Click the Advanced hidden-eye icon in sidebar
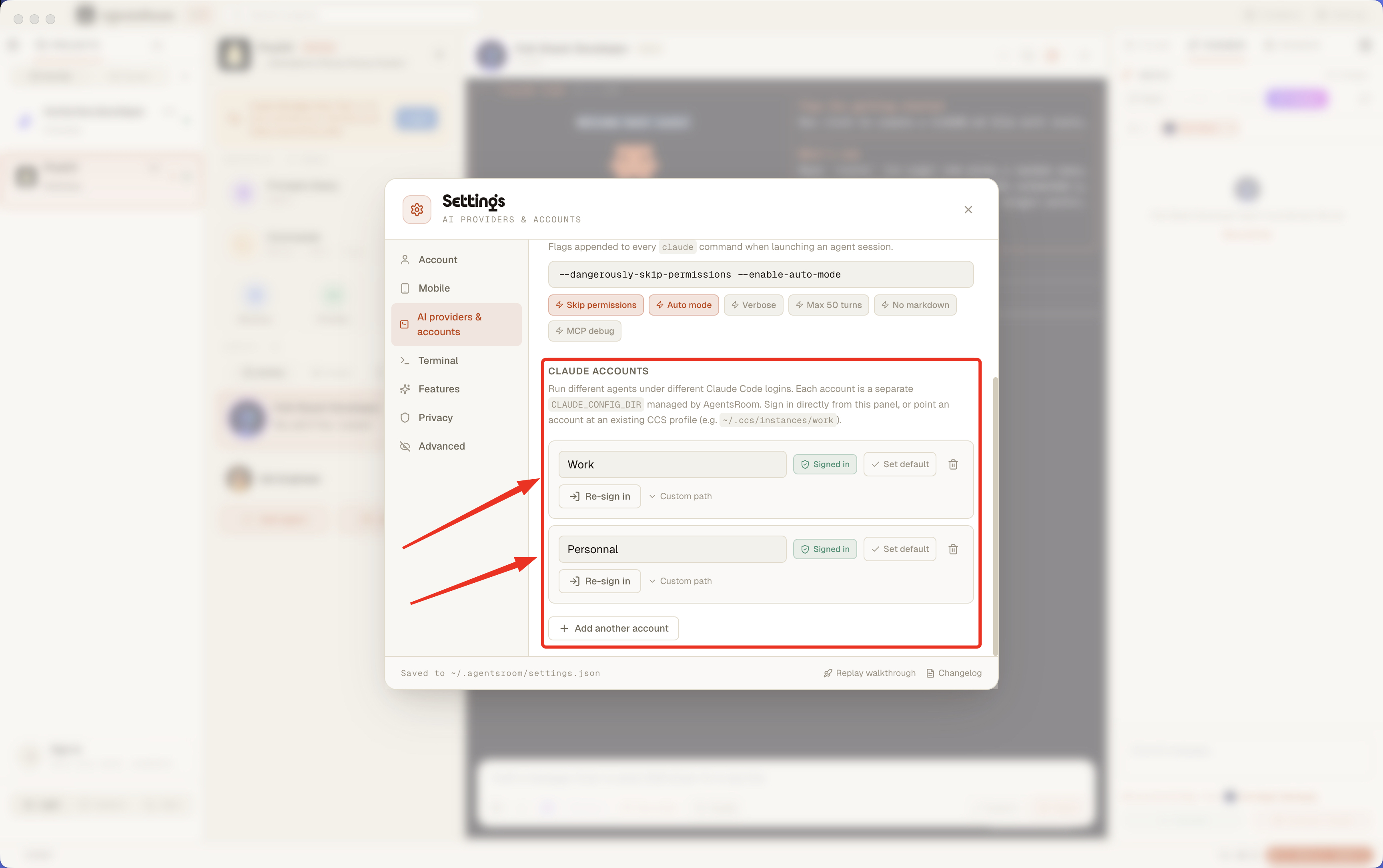This screenshot has height=868, width=1383. tap(405, 446)
